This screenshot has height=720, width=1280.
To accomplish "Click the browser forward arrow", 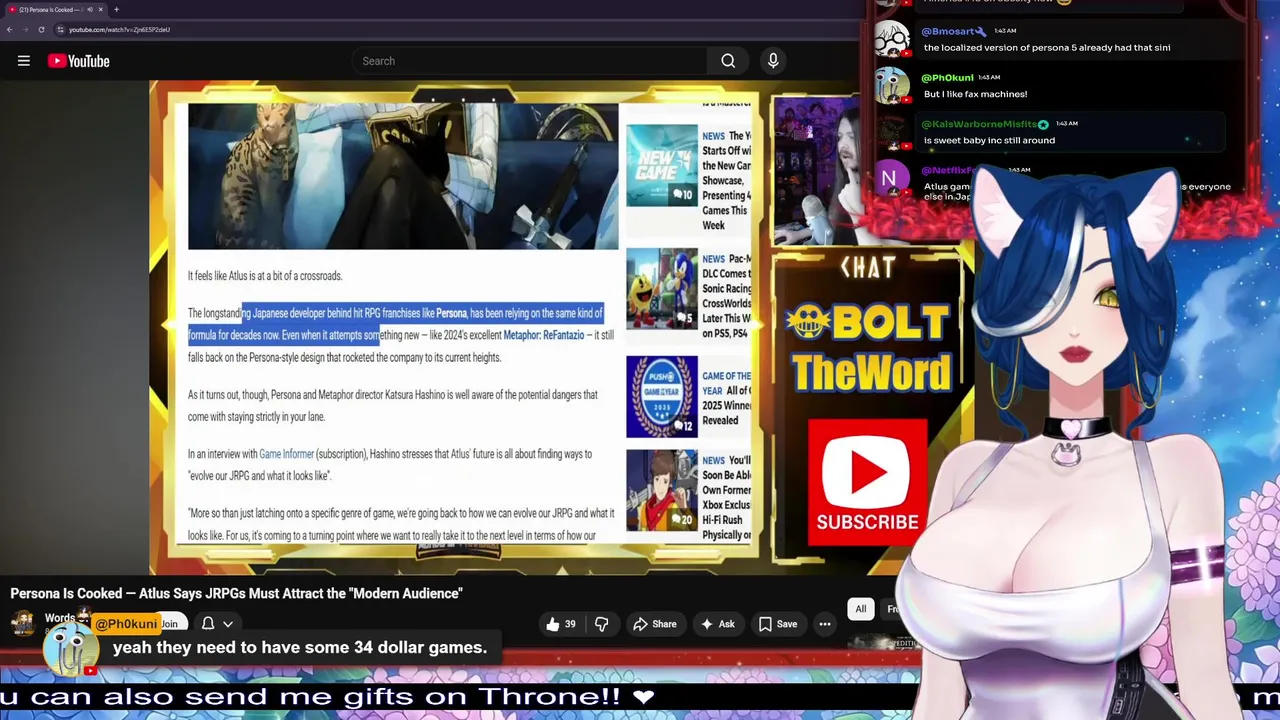I will [x=25, y=30].
